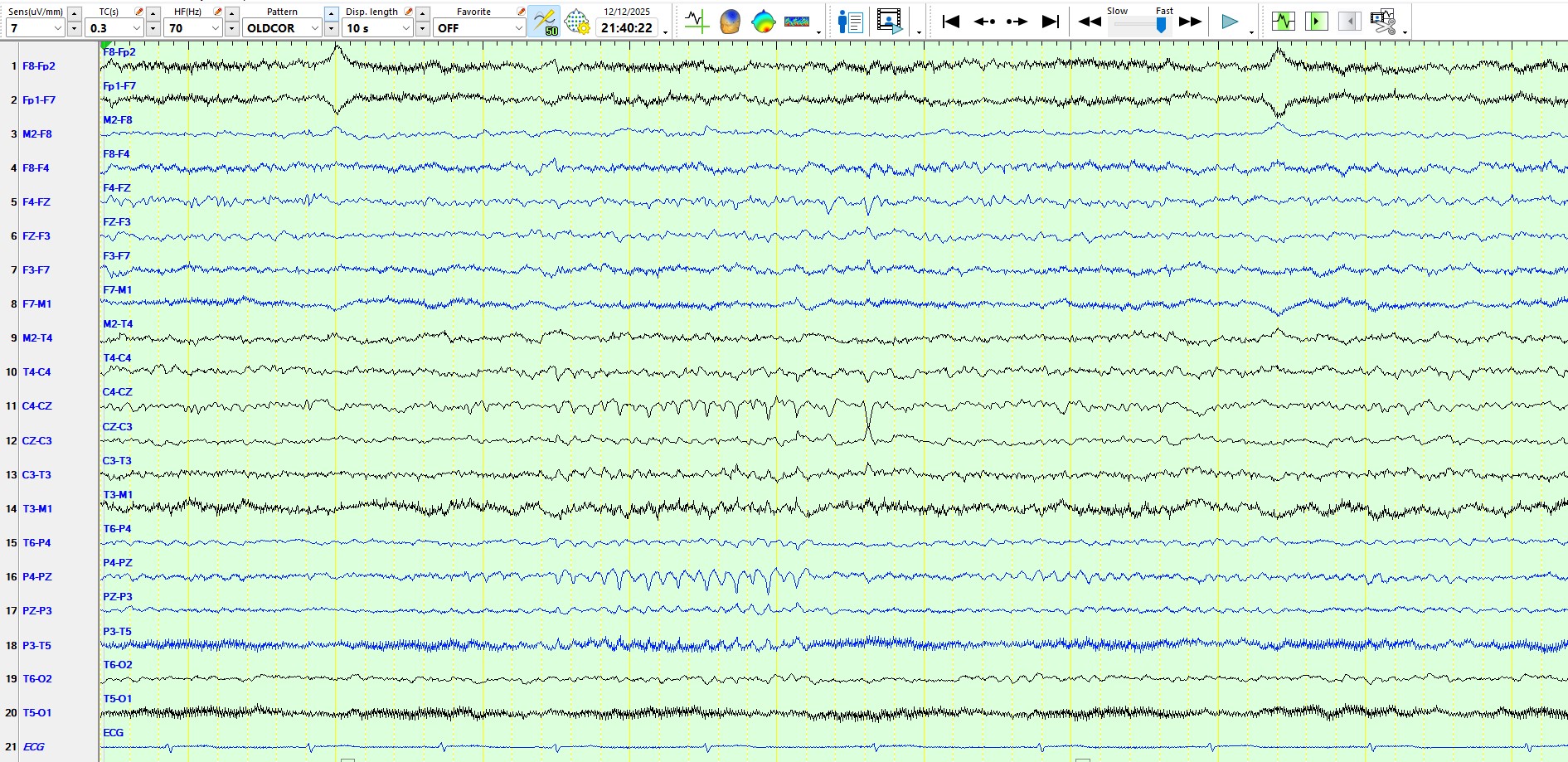Open the patient information icon
This screenshot has height=762, width=1568.
tap(850, 22)
